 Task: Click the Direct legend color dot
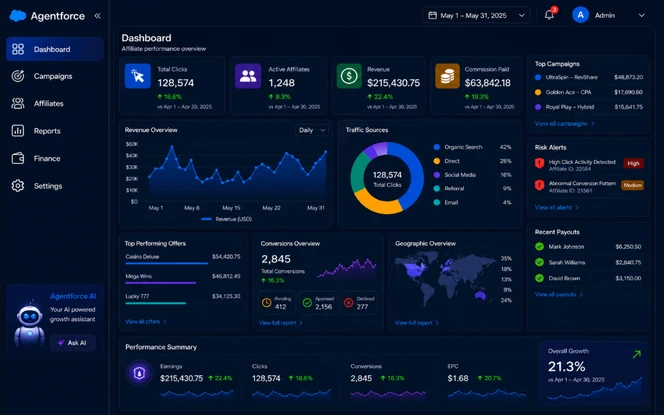tap(437, 161)
